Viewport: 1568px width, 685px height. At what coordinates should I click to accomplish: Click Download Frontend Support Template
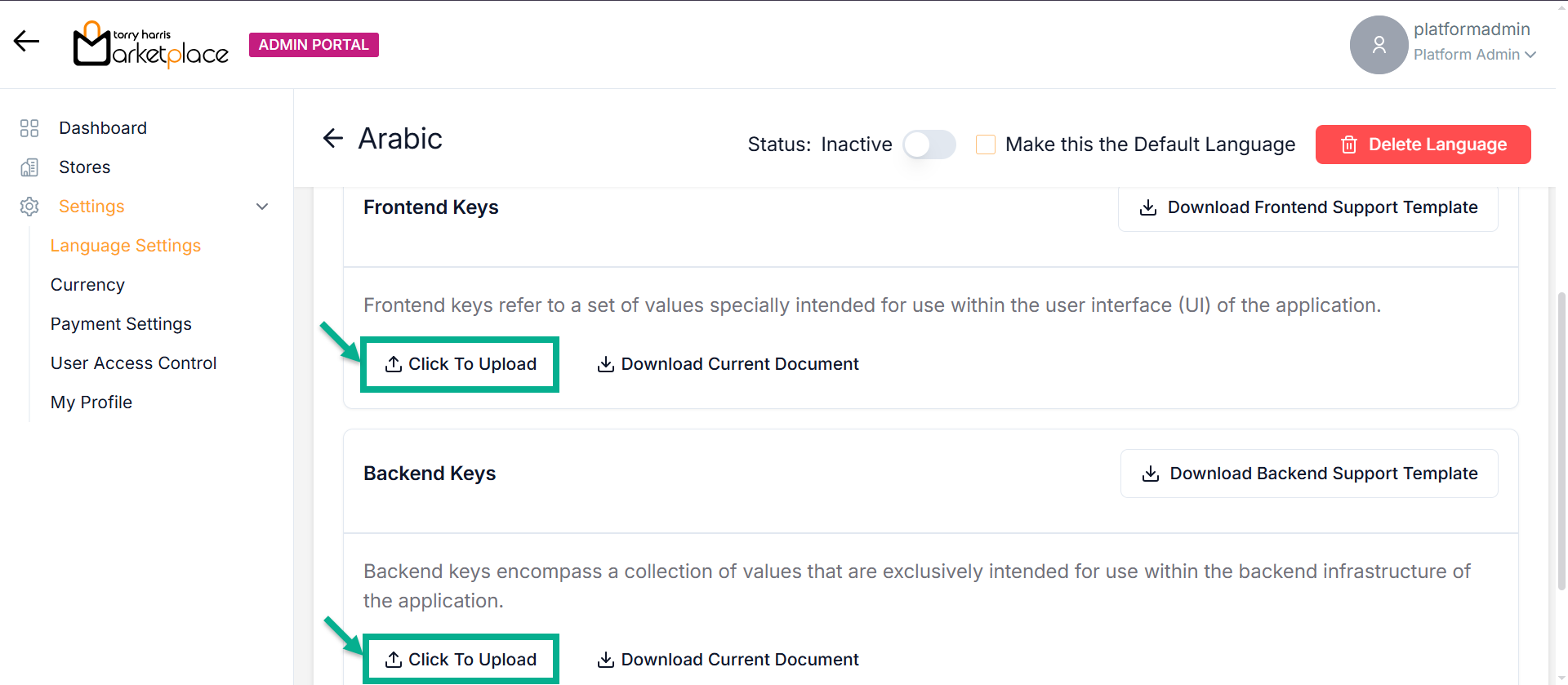point(1308,207)
